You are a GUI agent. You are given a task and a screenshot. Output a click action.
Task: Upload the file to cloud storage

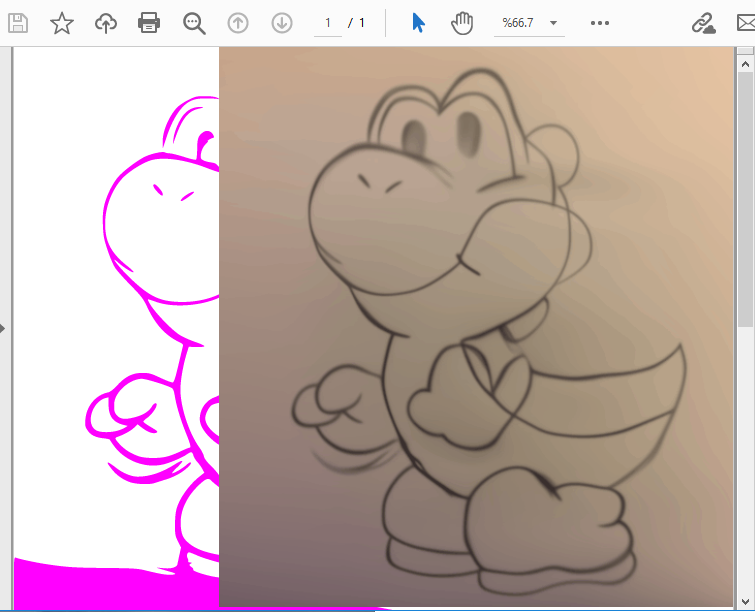coord(106,23)
